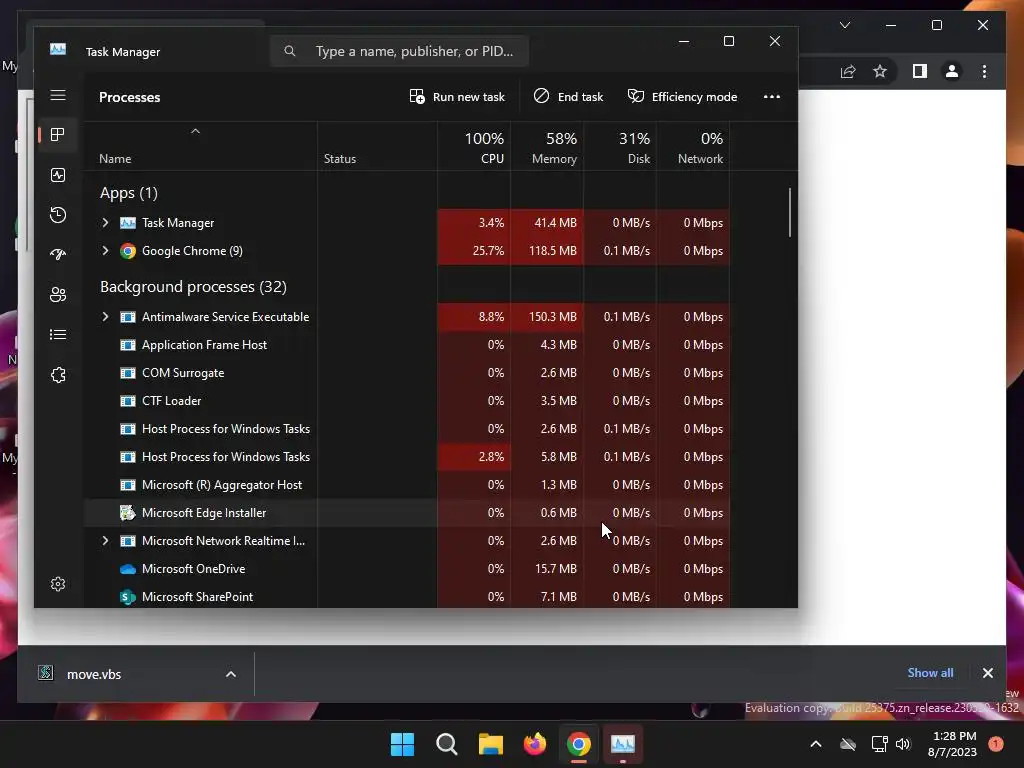Click the SharePoint icon in process list
Viewport: 1024px width, 768px height.
128,597
